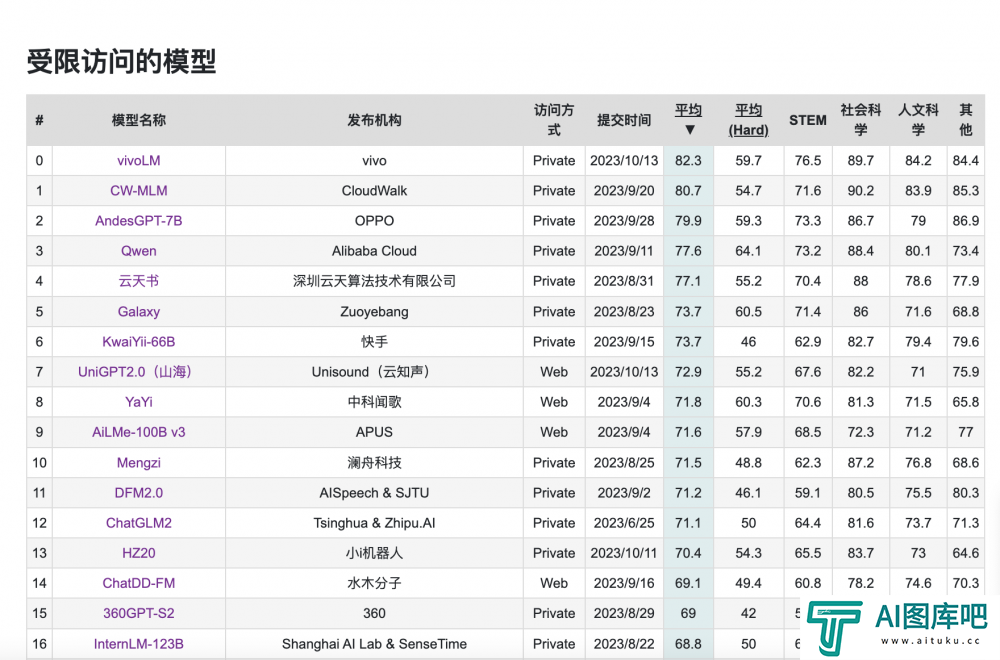Open the Mengzi model link
Viewport: 1000px width, 660px height.
[x=138, y=462]
